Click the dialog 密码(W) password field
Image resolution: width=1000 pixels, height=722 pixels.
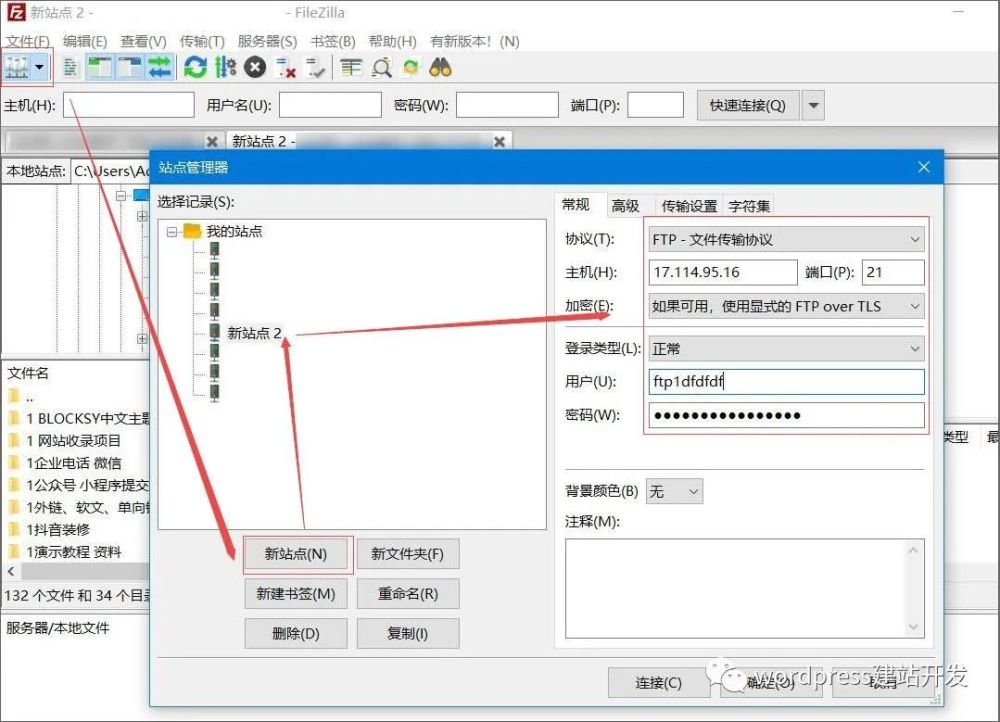[x=786, y=415]
